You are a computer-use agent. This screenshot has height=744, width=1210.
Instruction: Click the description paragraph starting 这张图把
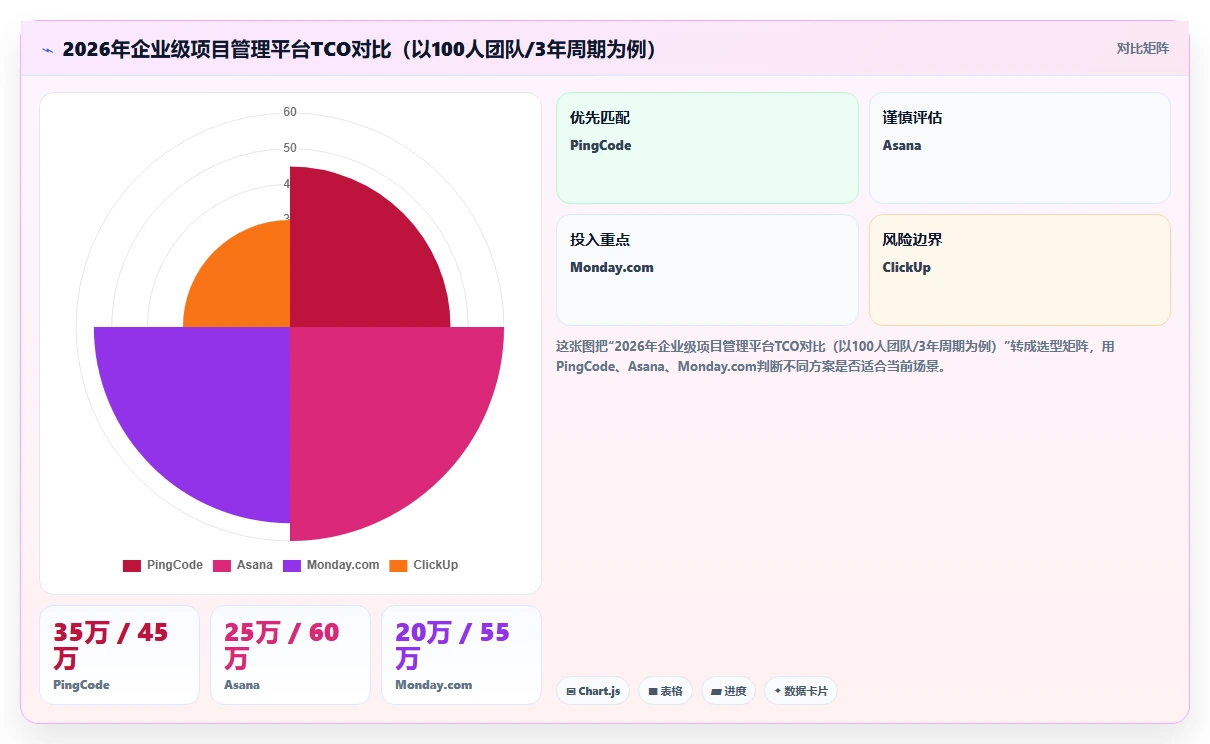pos(835,356)
